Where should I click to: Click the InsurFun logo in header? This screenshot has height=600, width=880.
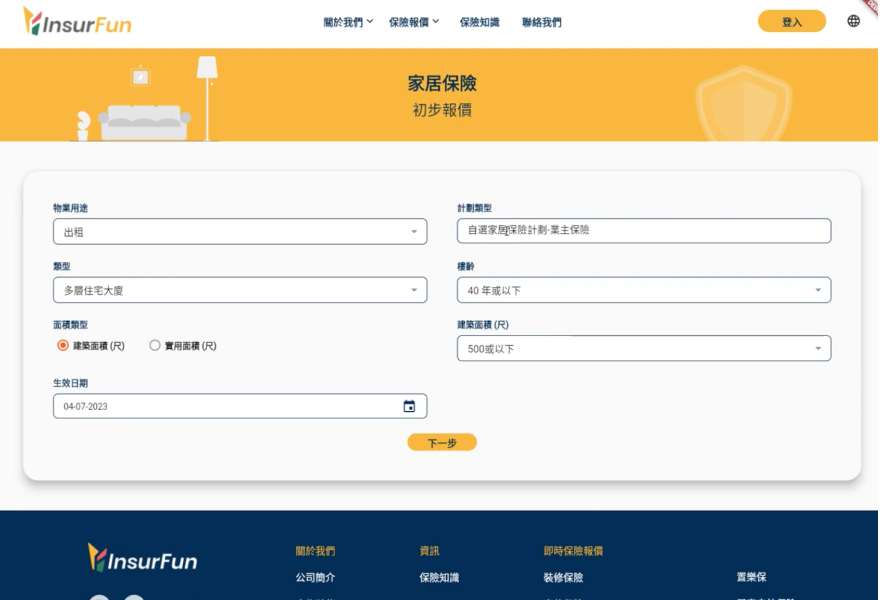[x=77, y=21]
